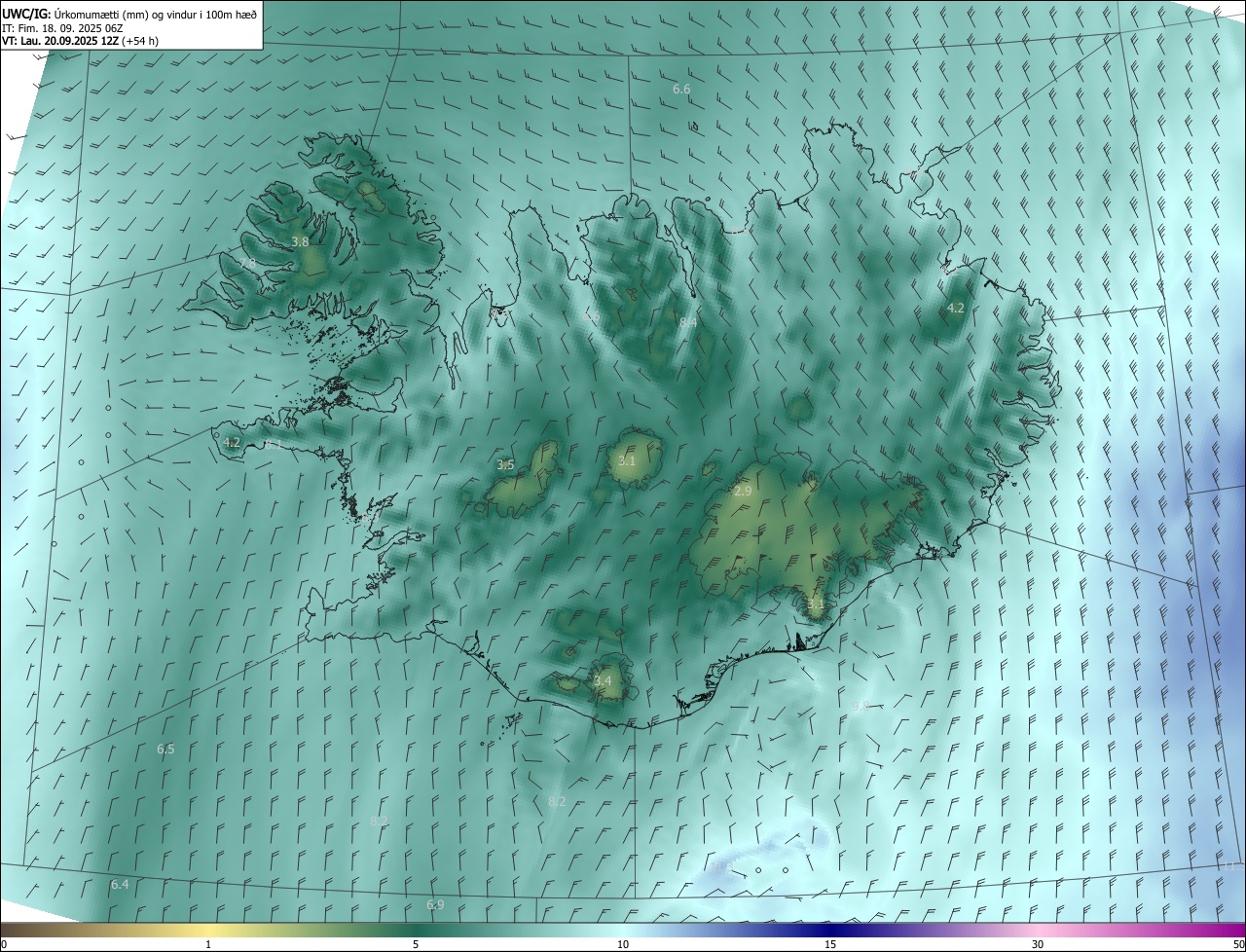This screenshot has height=952, width=1246.
Task: Click the 2.9 value label on Vatnajökull
Action: [x=743, y=492]
